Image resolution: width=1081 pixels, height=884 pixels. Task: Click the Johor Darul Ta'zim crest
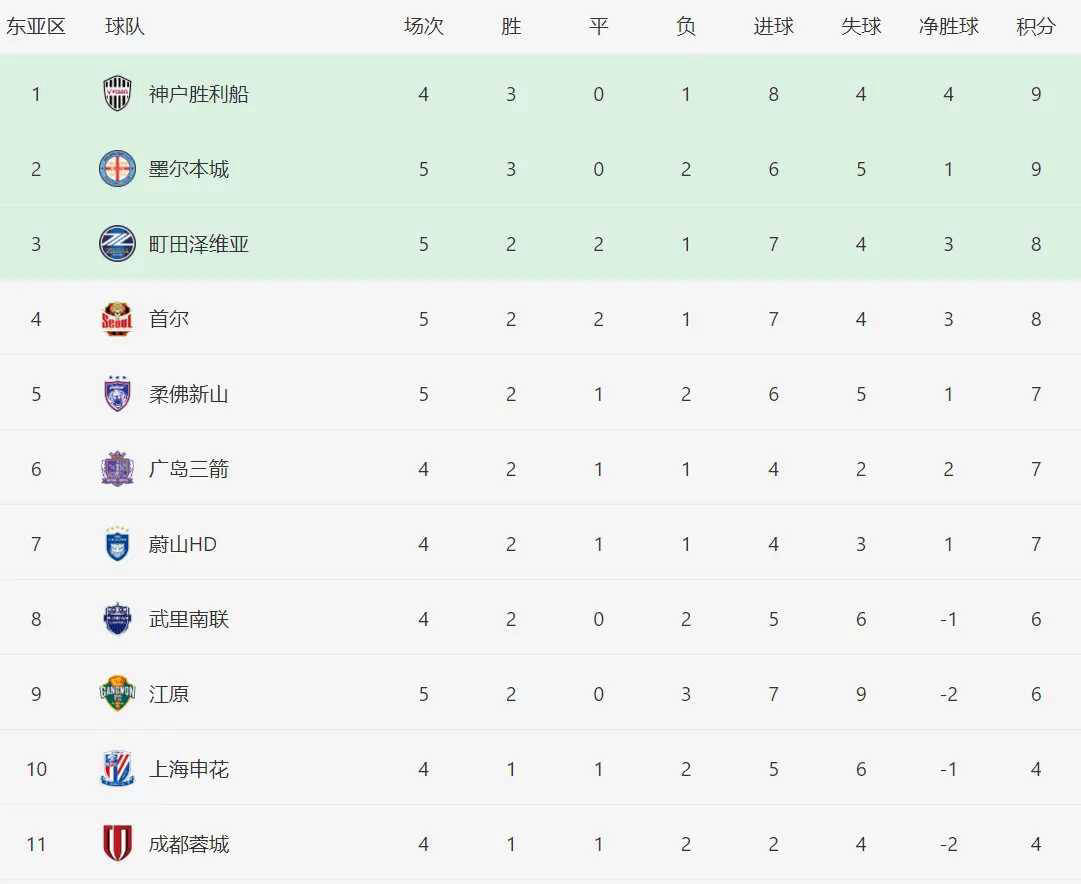click(117, 394)
